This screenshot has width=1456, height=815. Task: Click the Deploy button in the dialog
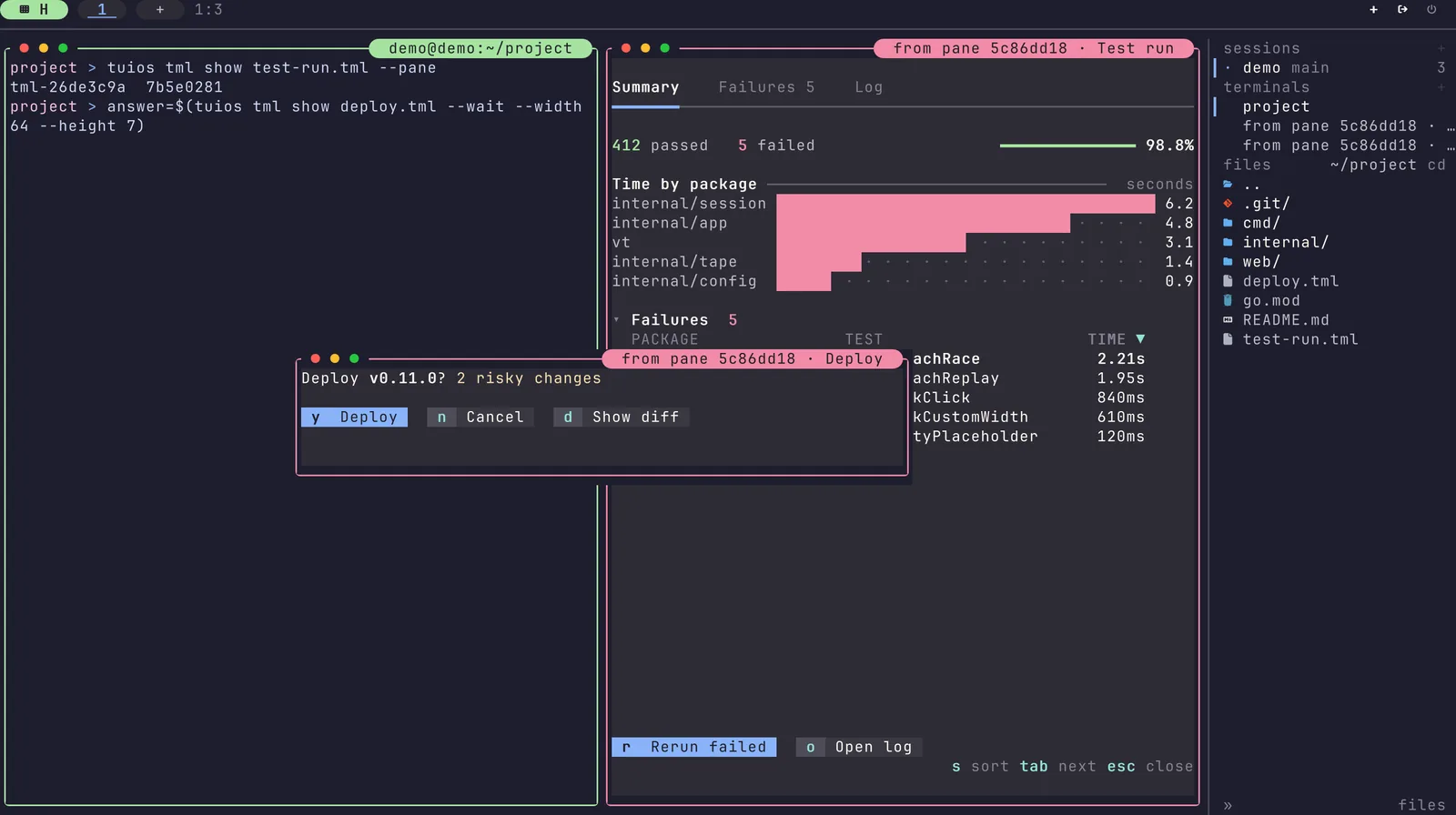pyautogui.click(x=354, y=418)
